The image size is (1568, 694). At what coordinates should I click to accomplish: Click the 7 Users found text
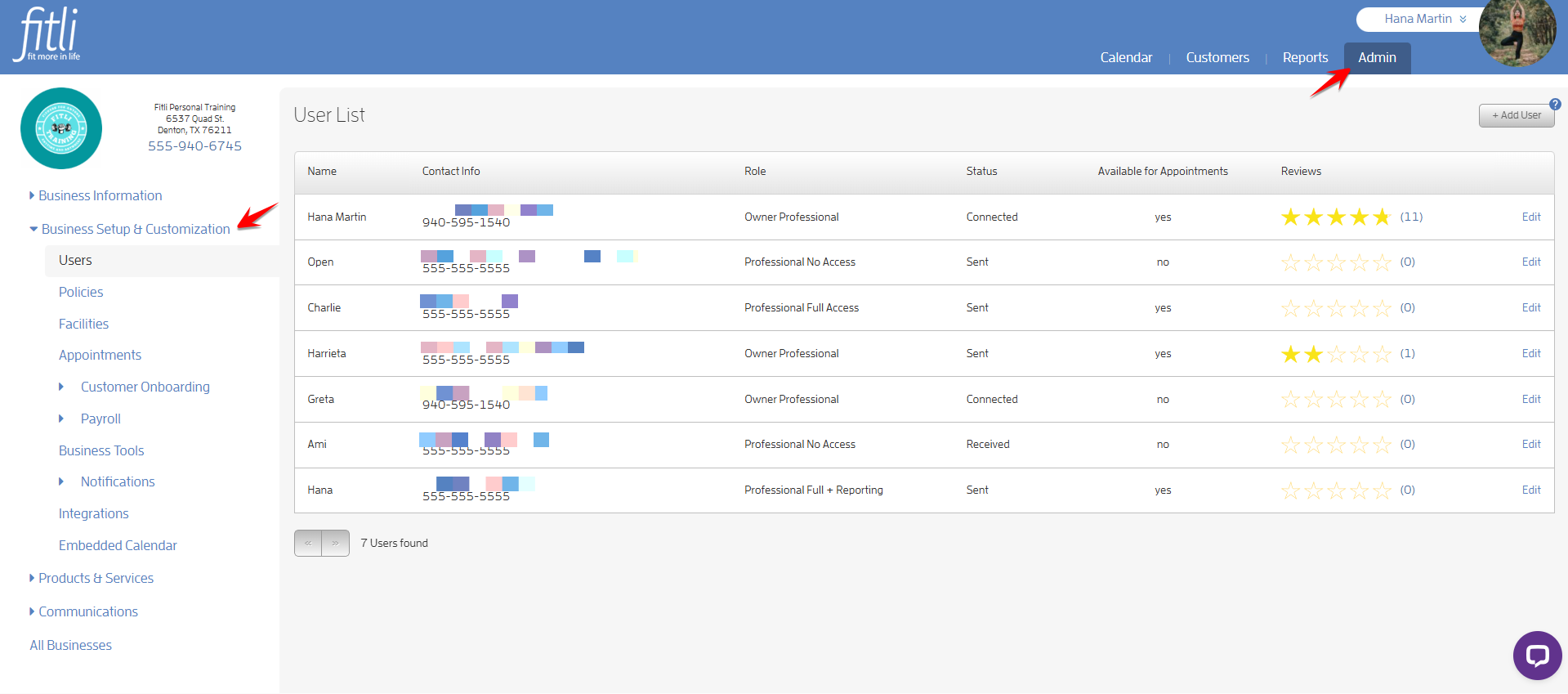coord(394,543)
